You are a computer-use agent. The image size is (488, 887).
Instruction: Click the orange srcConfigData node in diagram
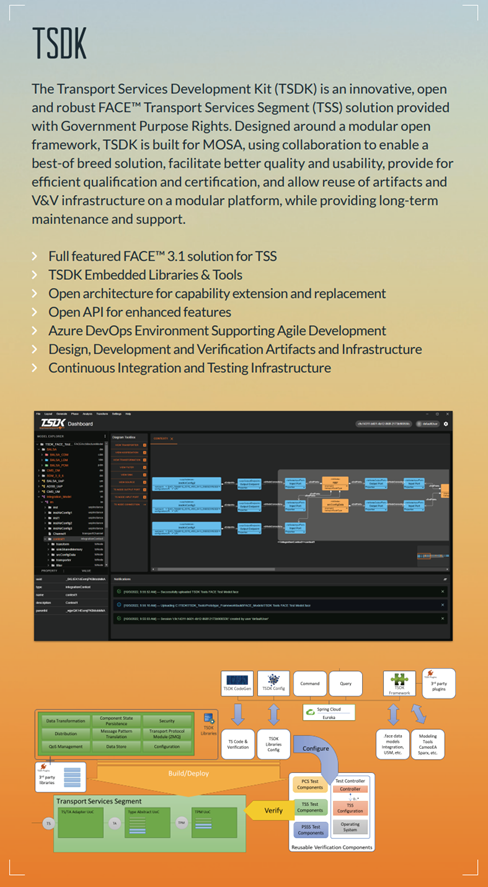click(335, 506)
